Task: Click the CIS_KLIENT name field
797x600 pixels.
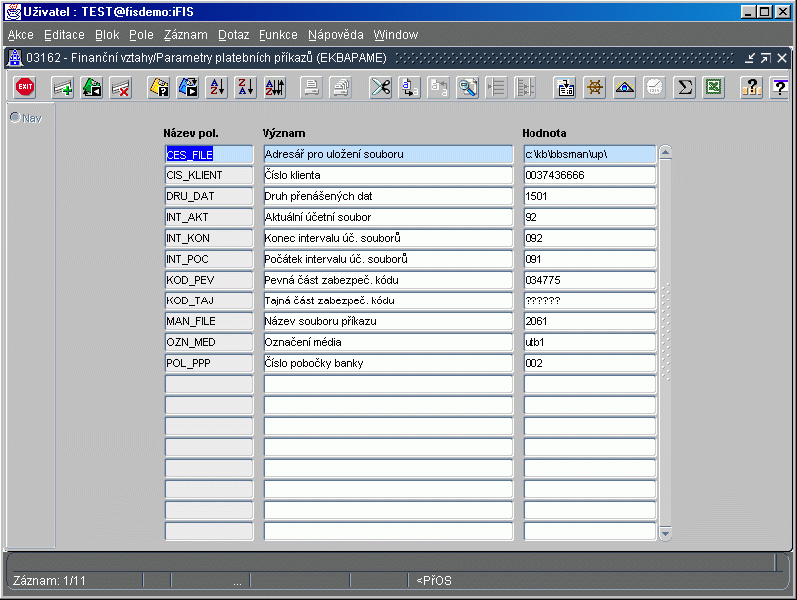Action: coord(209,175)
